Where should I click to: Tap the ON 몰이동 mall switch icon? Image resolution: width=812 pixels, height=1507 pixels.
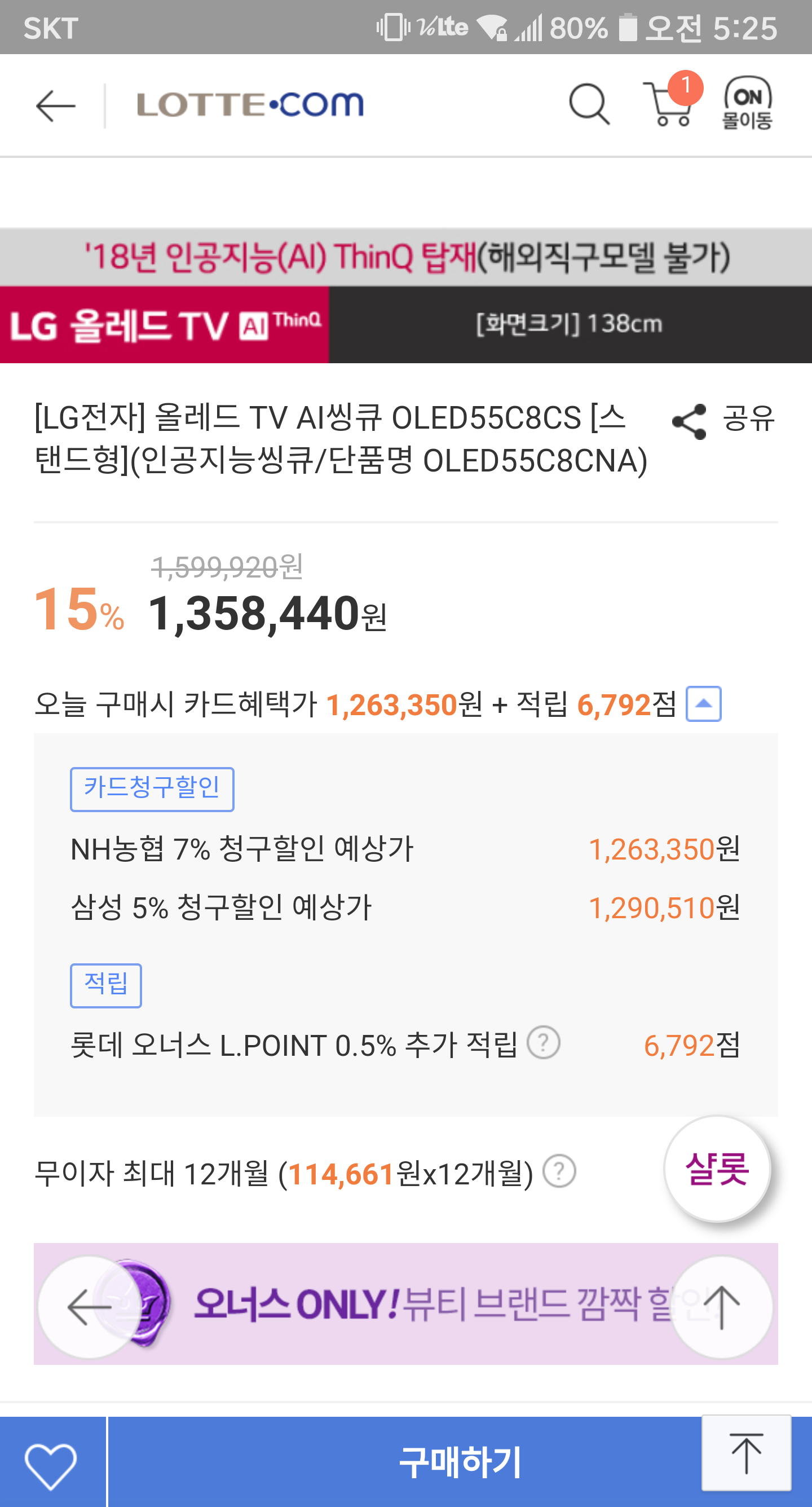click(x=747, y=104)
